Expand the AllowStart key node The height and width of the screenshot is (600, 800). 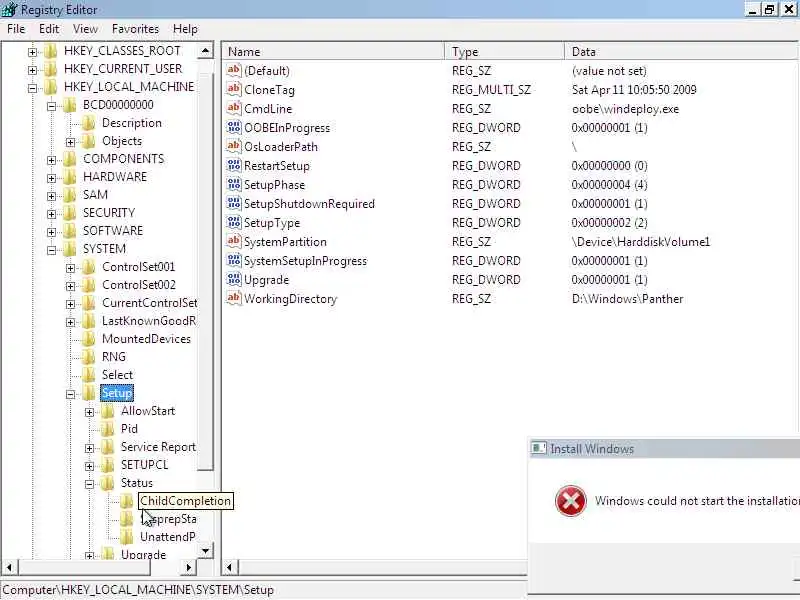pyautogui.click(x=89, y=412)
